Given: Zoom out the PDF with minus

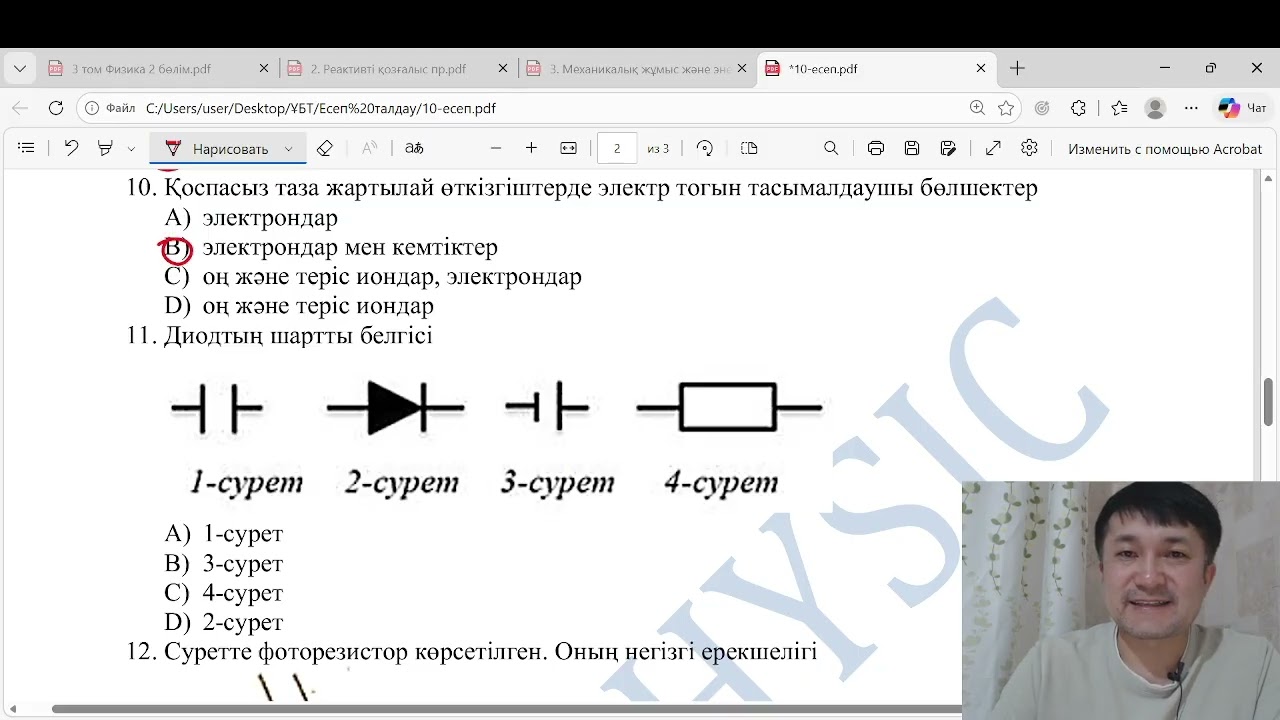Looking at the screenshot, I should click(x=495, y=148).
